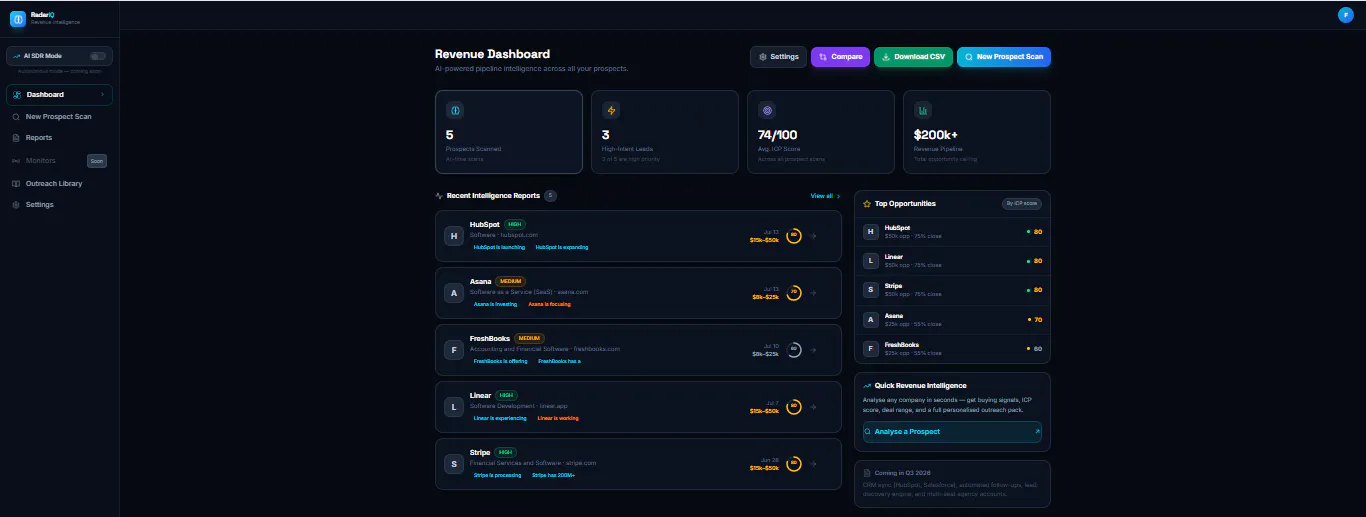Click the MEDIUM badge on Asana
This screenshot has width=1366, height=517.
pyautogui.click(x=510, y=281)
